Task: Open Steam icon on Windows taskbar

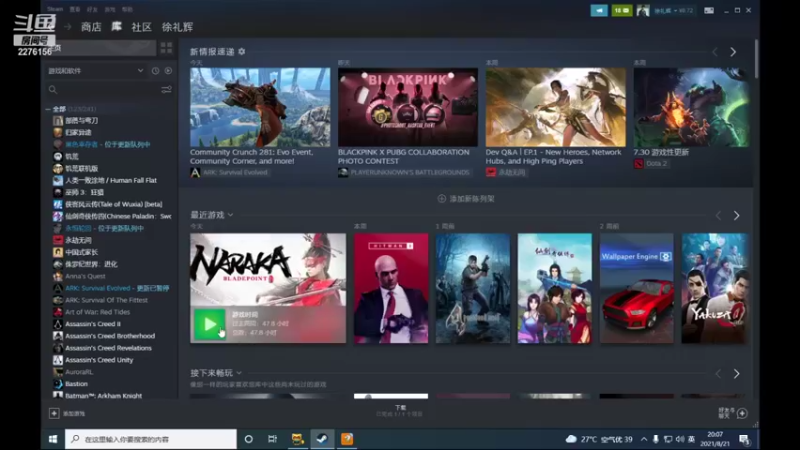Action: pos(322,439)
